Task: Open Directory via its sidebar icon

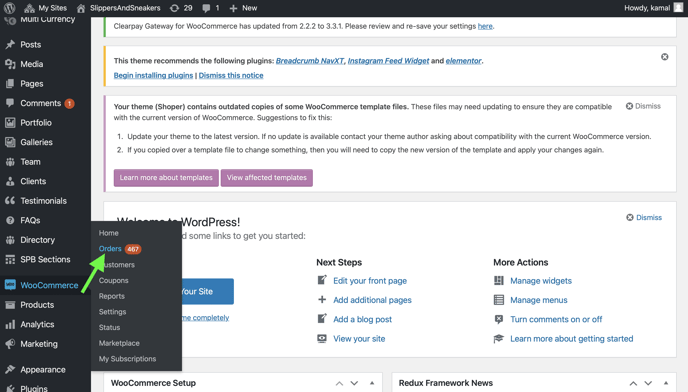Action: pos(10,240)
